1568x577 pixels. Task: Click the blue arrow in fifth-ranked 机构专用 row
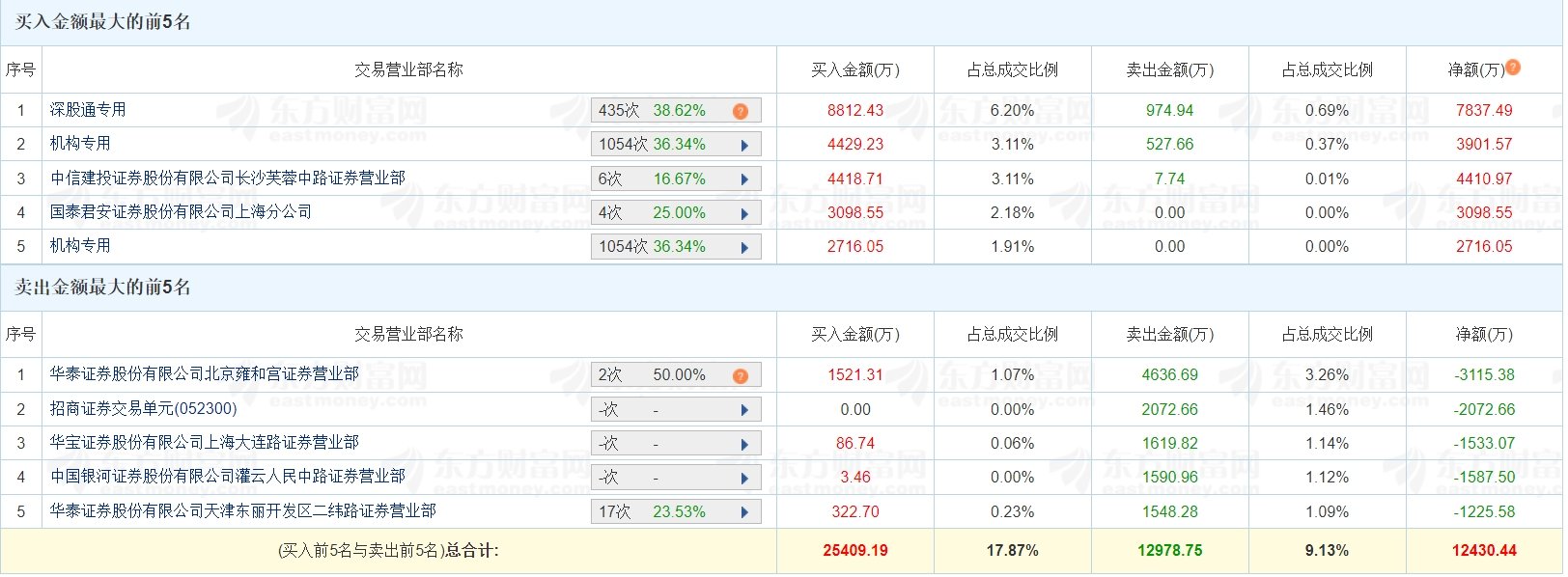tap(744, 247)
